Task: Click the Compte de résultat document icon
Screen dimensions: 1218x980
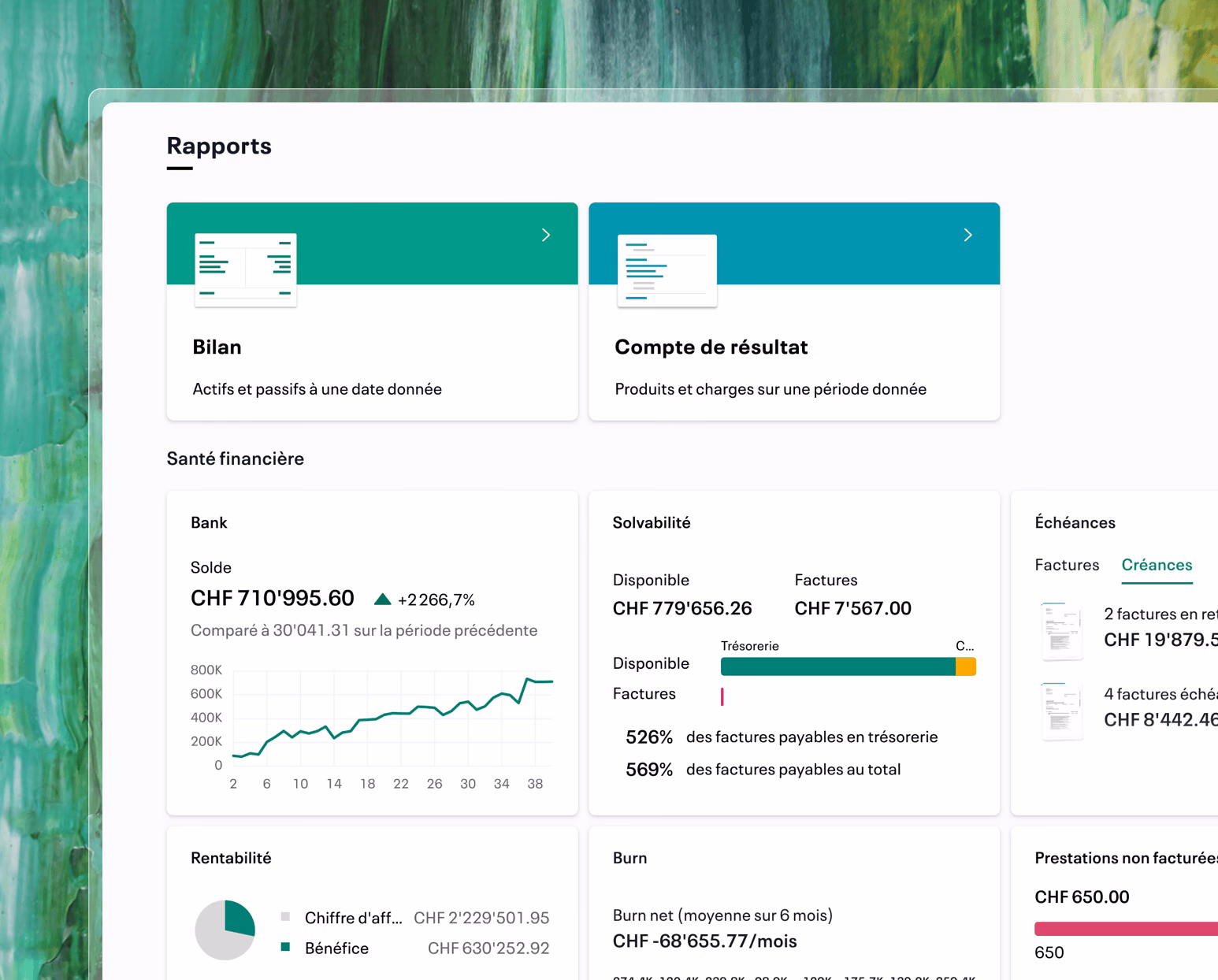Action: click(x=667, y=270)
